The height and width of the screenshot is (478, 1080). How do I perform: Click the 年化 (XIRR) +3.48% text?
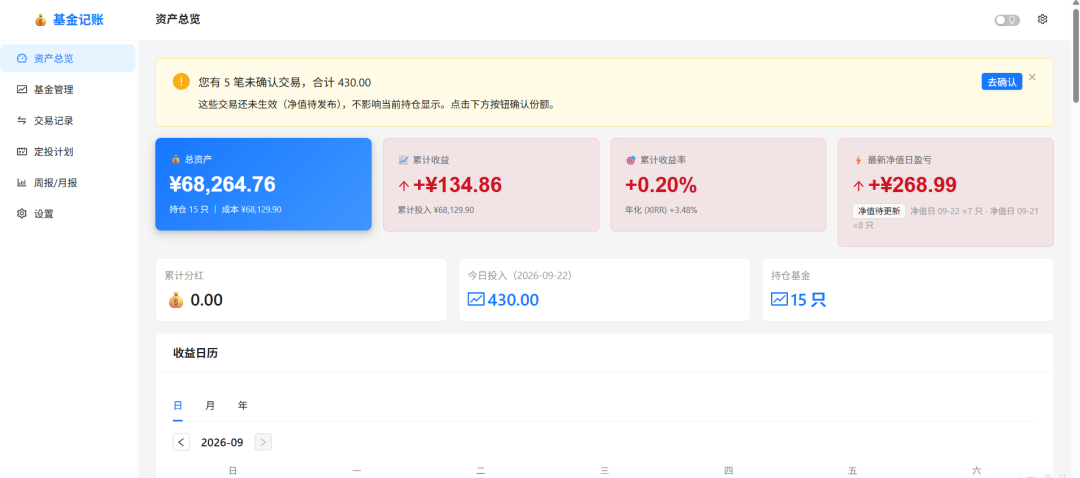coord(661,209)
